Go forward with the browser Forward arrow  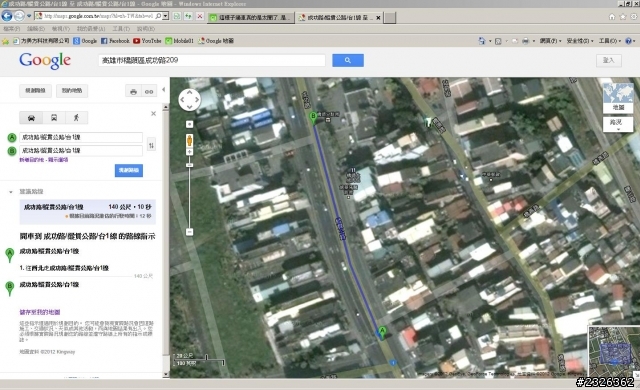19,16
